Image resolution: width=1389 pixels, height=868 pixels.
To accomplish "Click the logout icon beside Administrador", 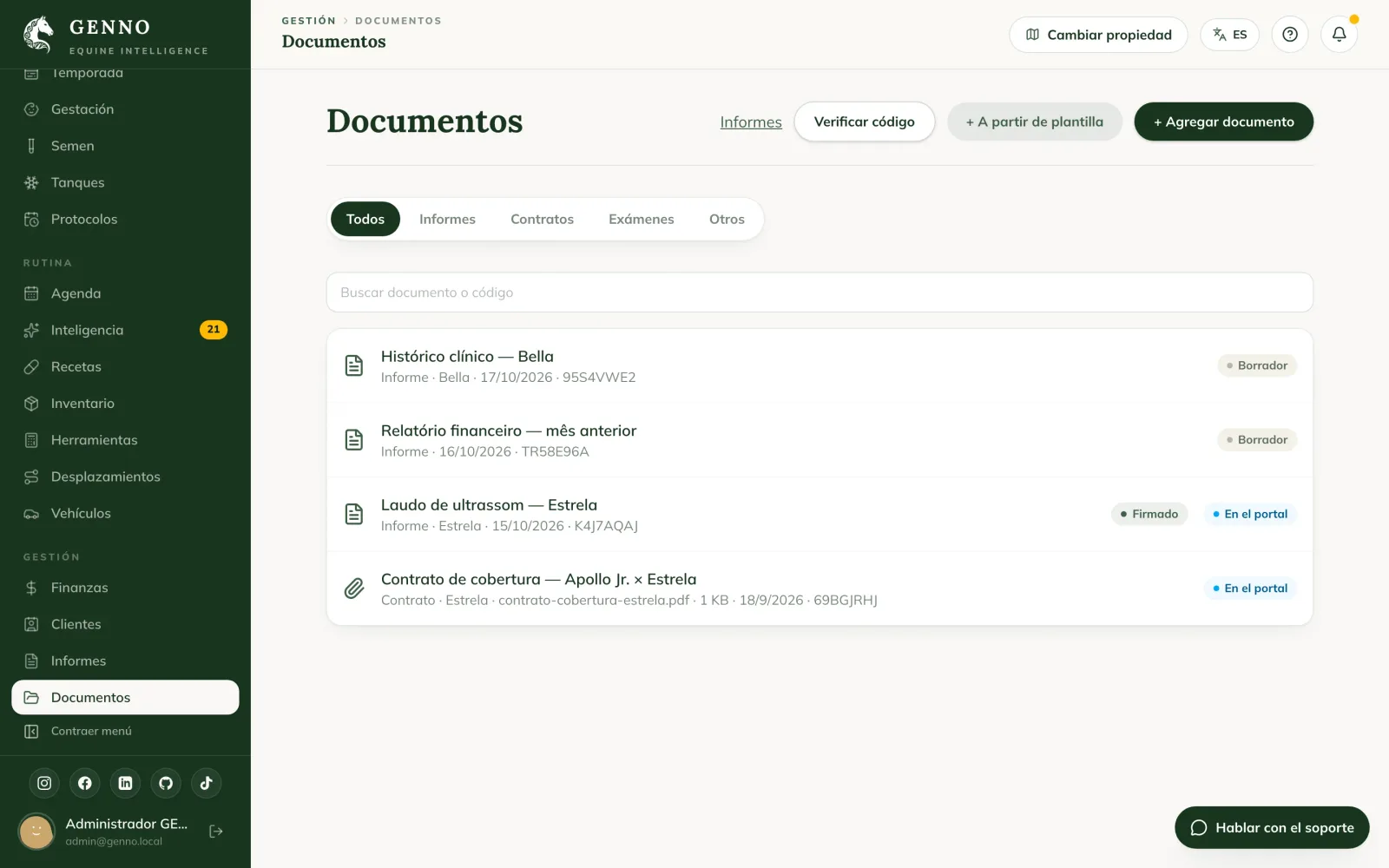I will (216, 832).
